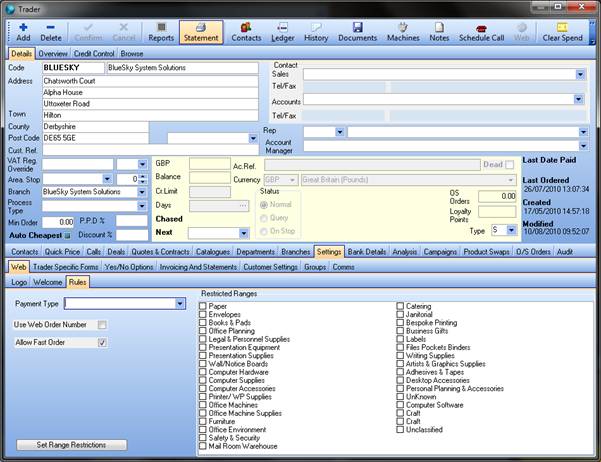The height and width of the screenshot is (462, 601).
Task: Open the Contacts toolbar icon
Action: [246, 27]
